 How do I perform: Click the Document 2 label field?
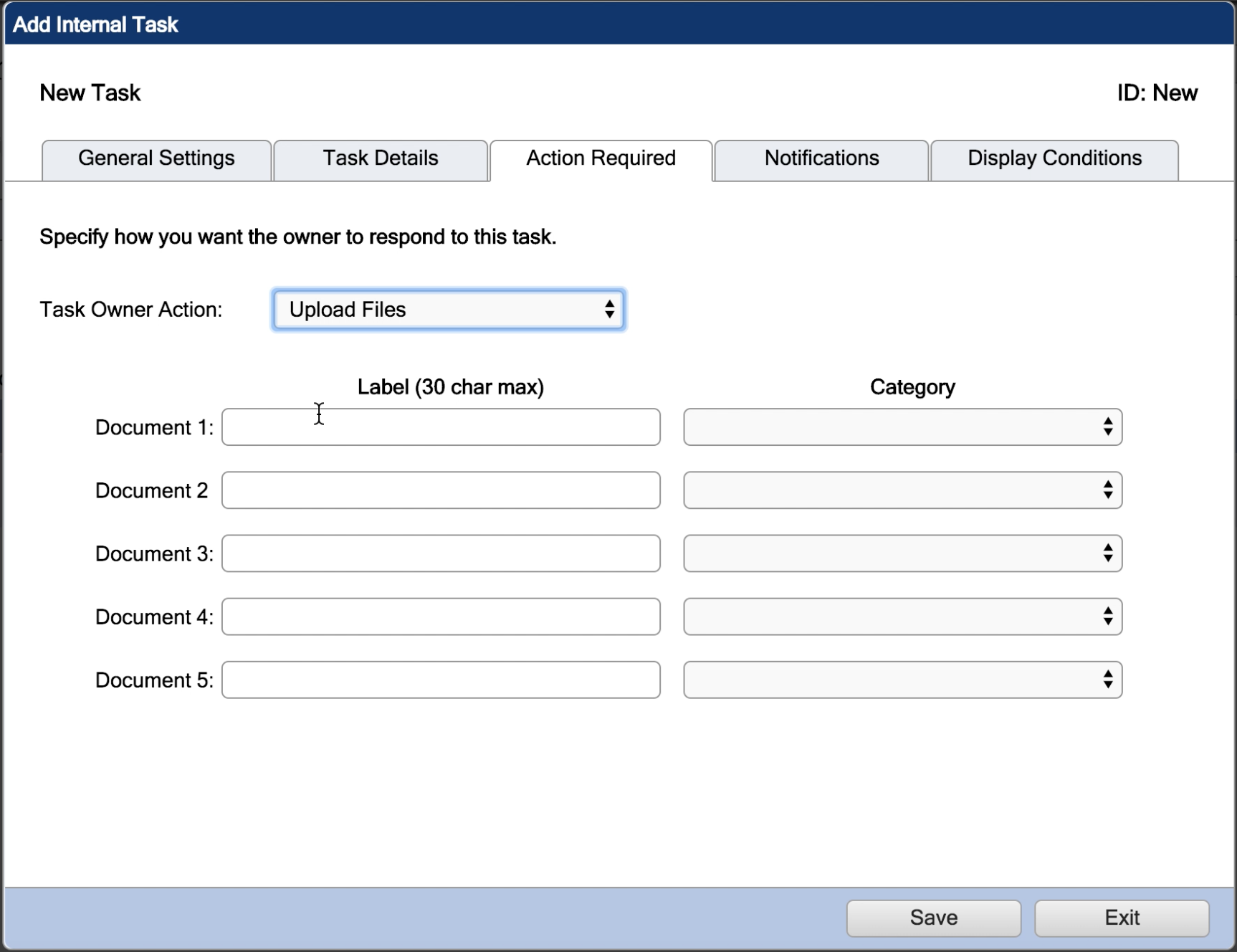[x=439, y=490]
